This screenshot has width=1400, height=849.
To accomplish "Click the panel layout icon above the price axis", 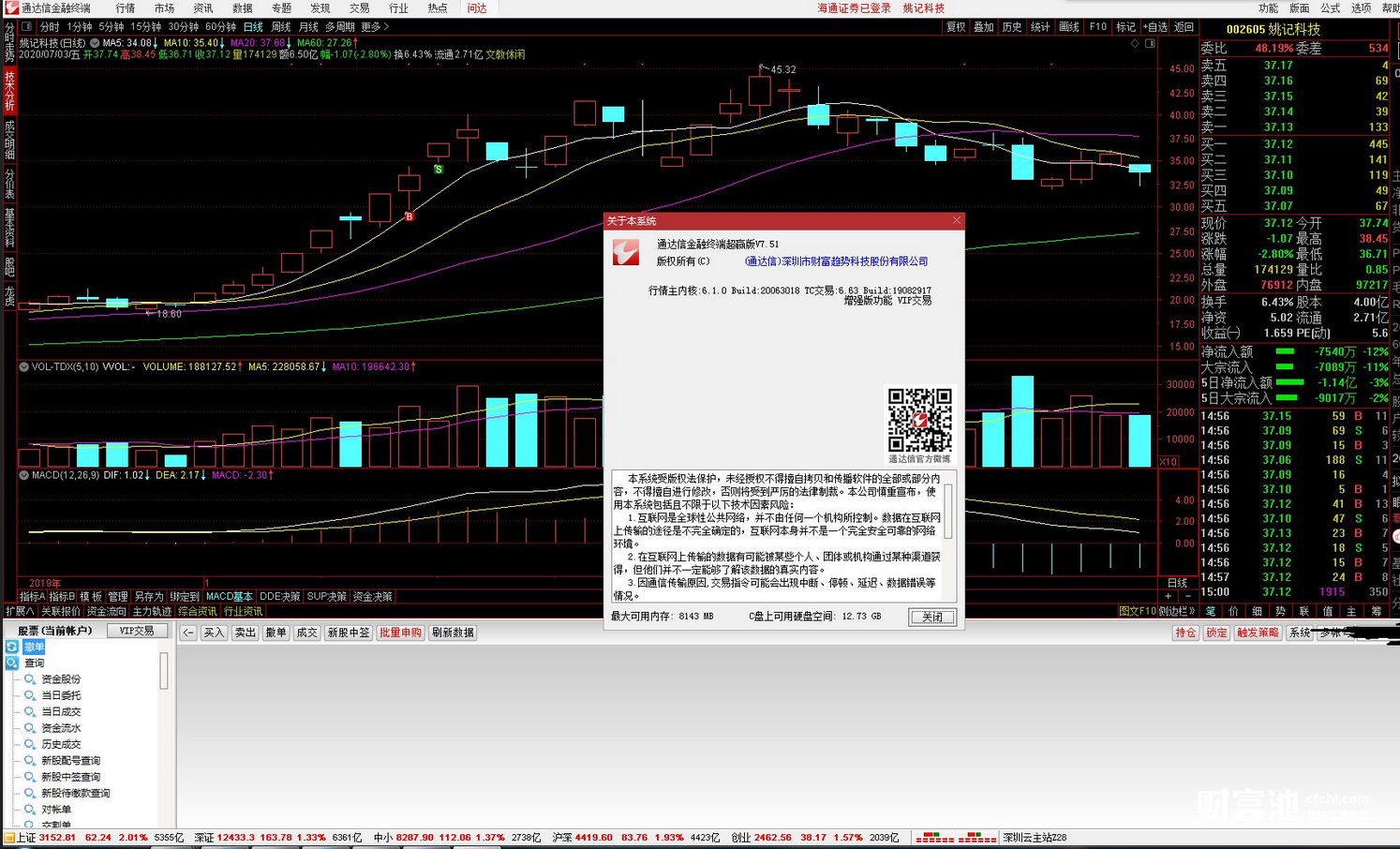I will click(1150, 43).
